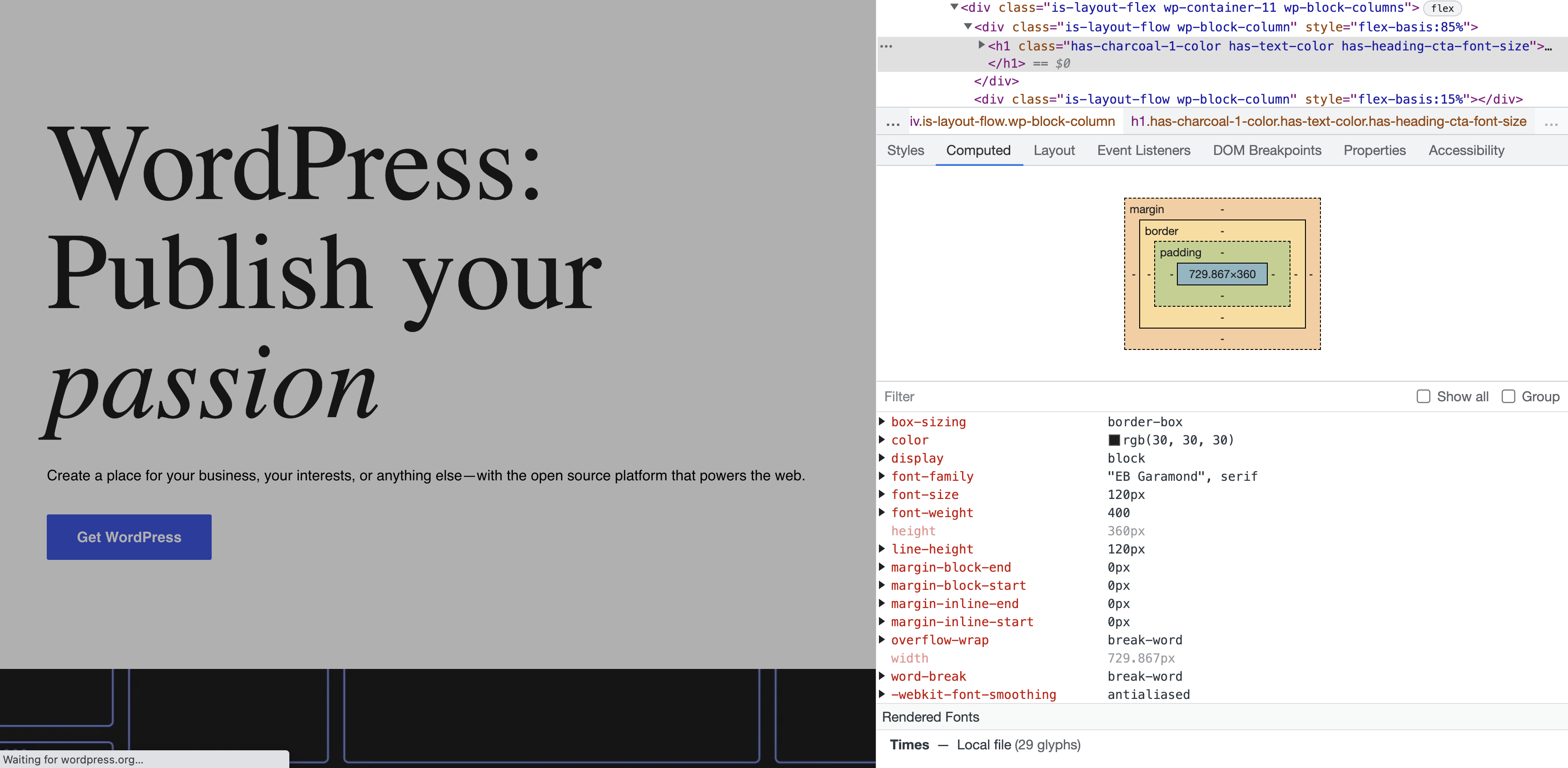Switch to the Layout tab
The image size is (1568, 768).
point(1054,150)
